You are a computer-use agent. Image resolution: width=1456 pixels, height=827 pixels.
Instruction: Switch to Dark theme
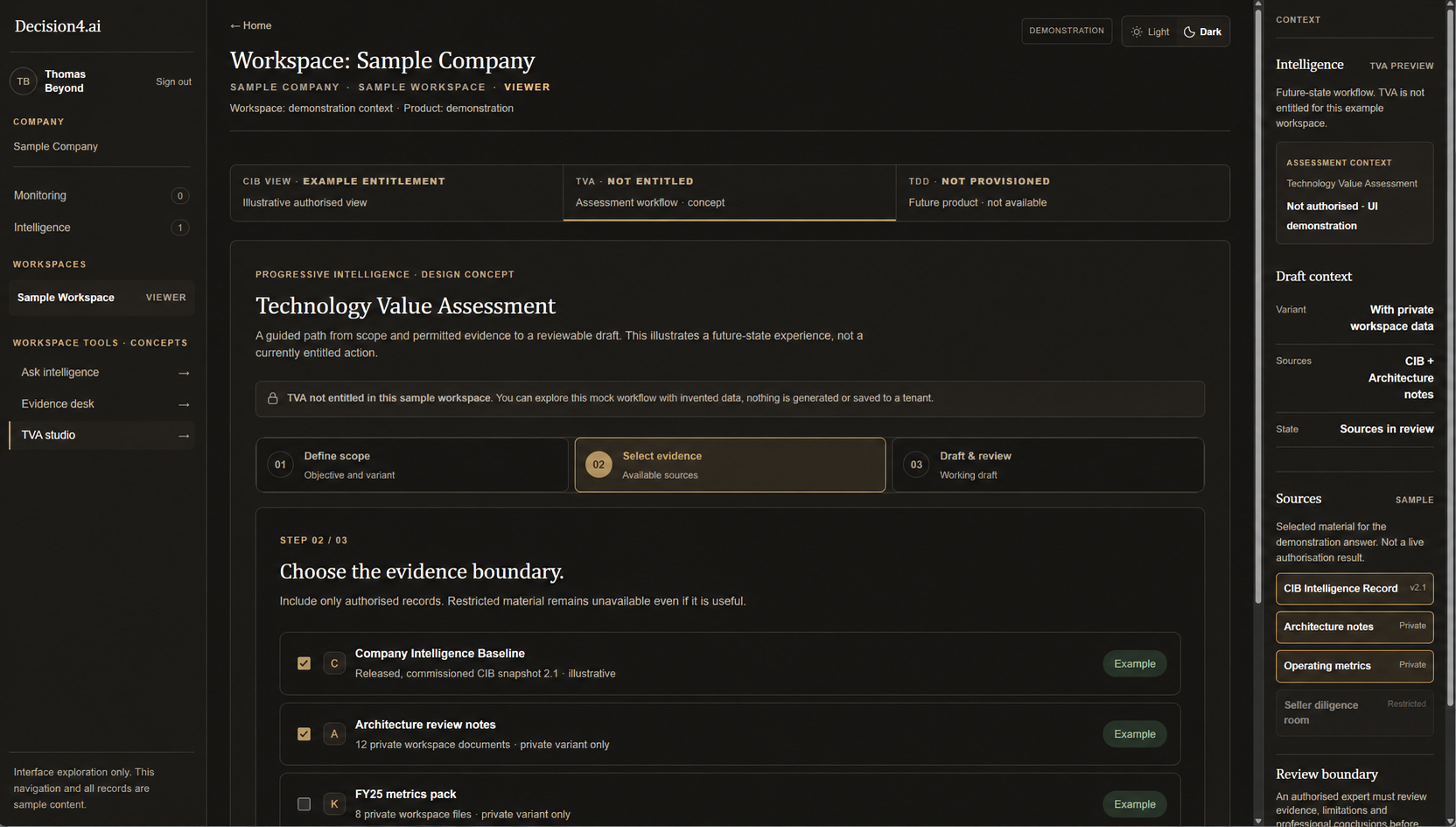click(1202, 32)
